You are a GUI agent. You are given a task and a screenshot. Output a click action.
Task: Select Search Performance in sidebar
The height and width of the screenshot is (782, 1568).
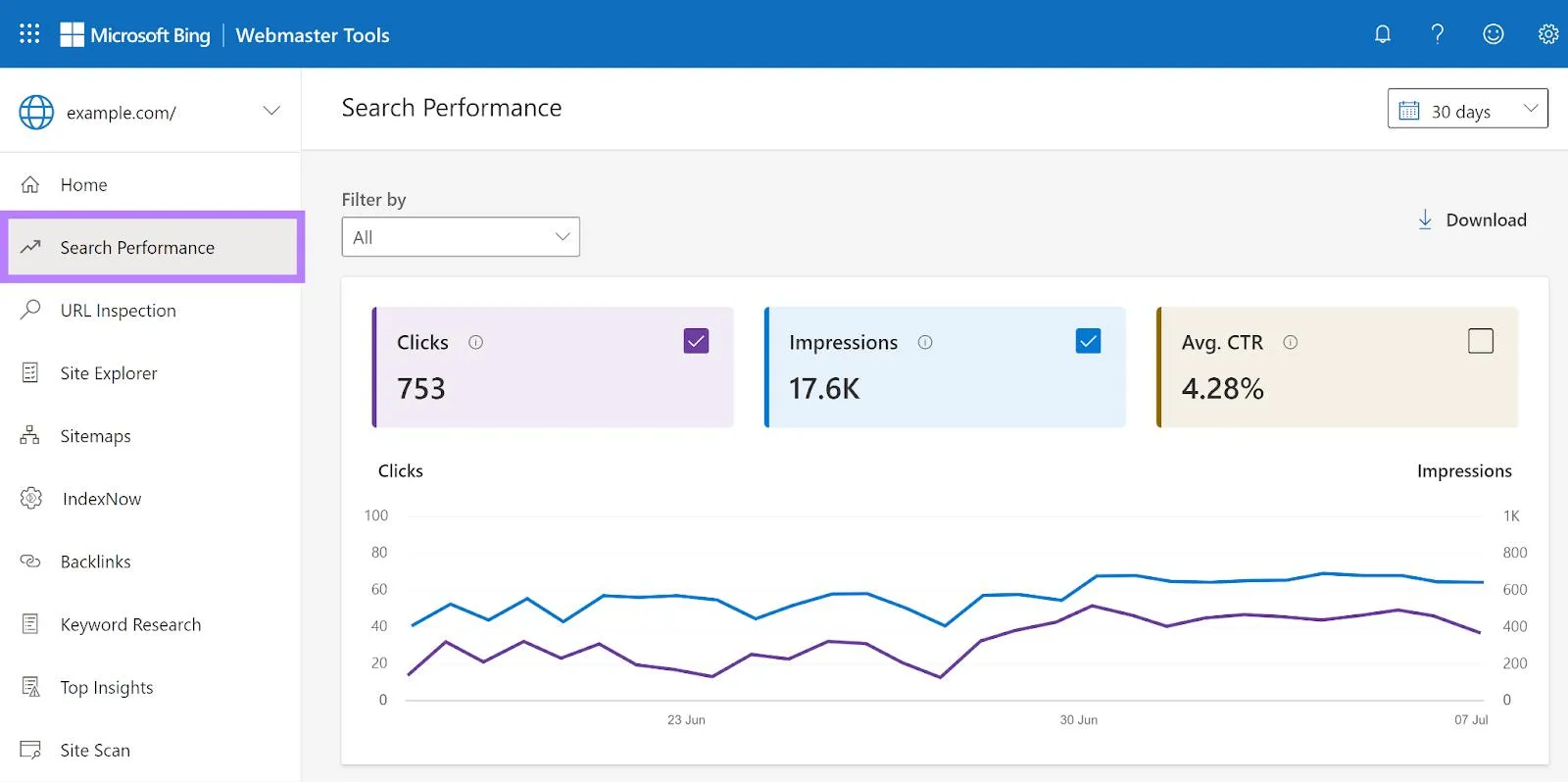click(x=152, y=247)
